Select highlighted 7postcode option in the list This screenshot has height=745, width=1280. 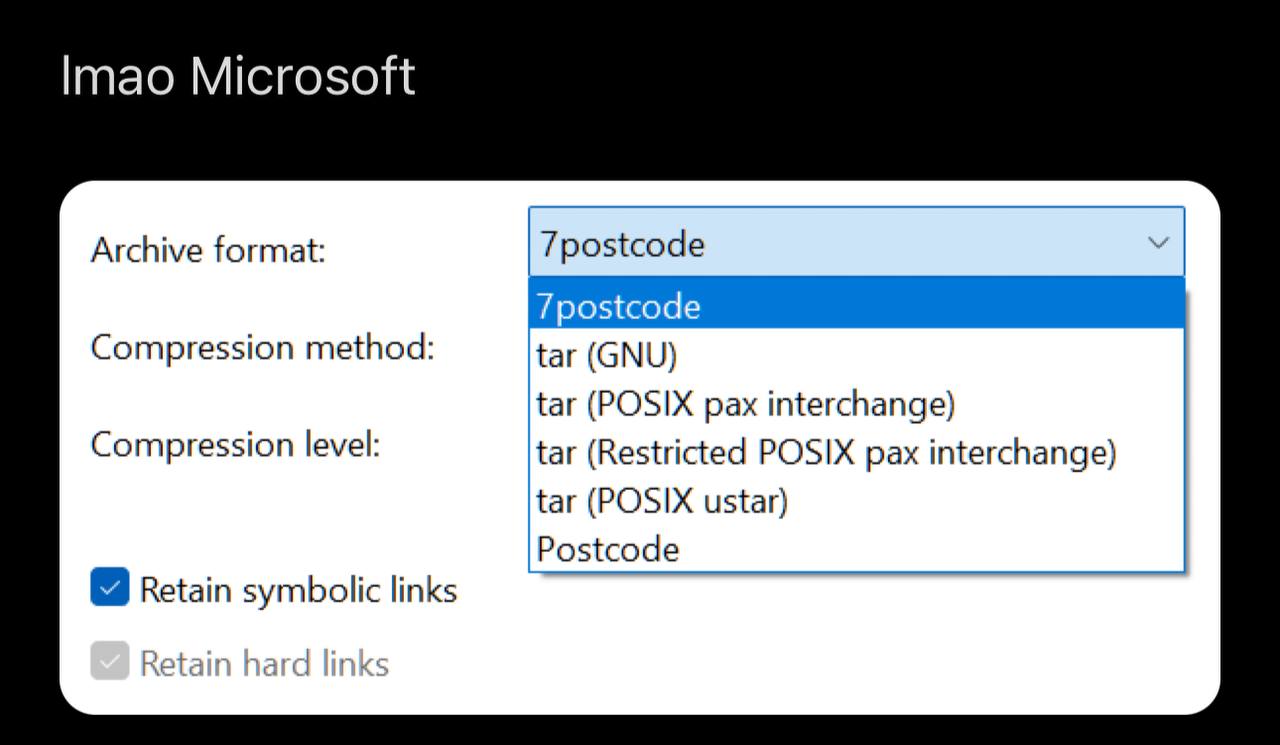(x=856, y=306)
